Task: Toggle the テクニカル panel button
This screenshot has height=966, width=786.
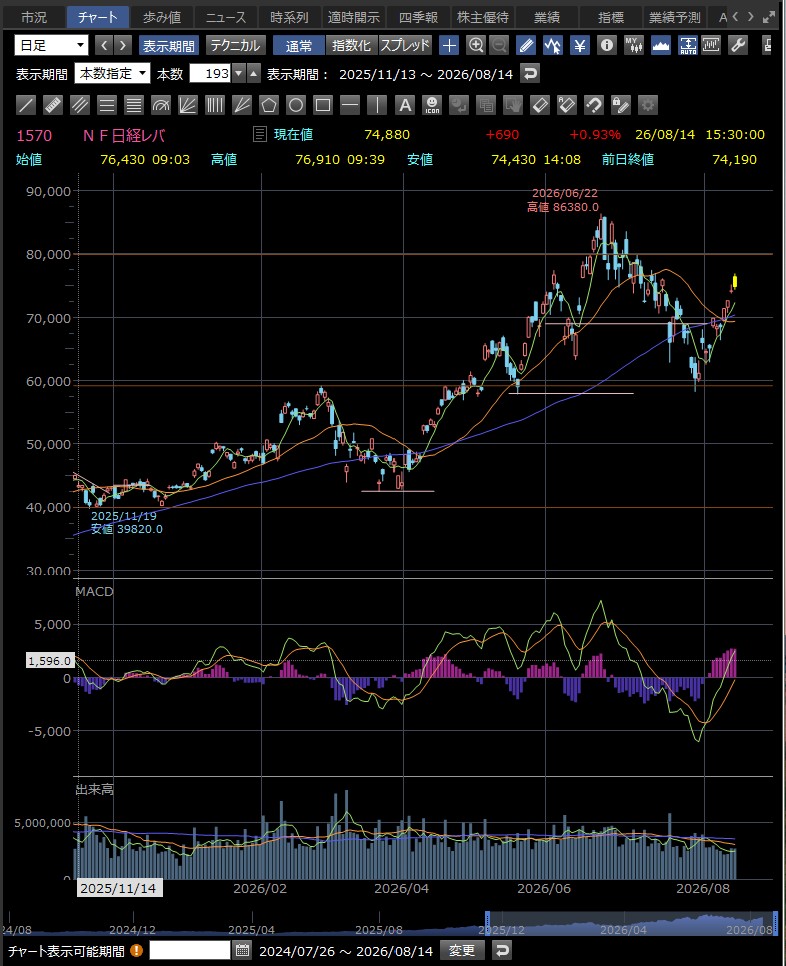Action: pos(235,46)
